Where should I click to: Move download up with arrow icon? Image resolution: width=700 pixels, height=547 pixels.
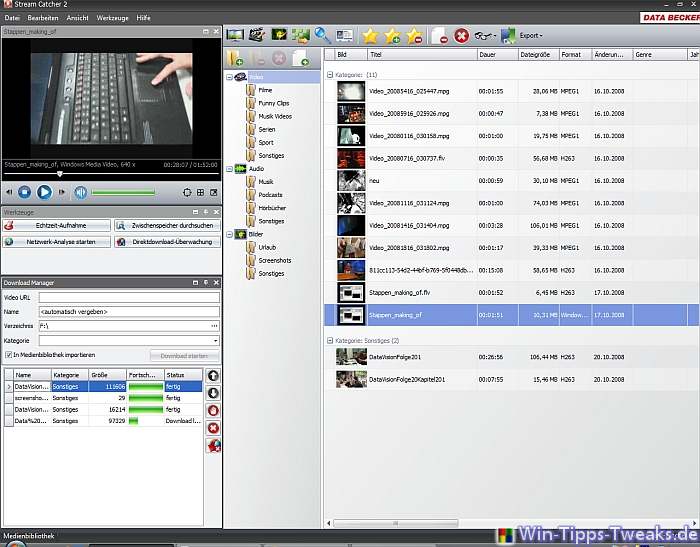tap(213, 376)
